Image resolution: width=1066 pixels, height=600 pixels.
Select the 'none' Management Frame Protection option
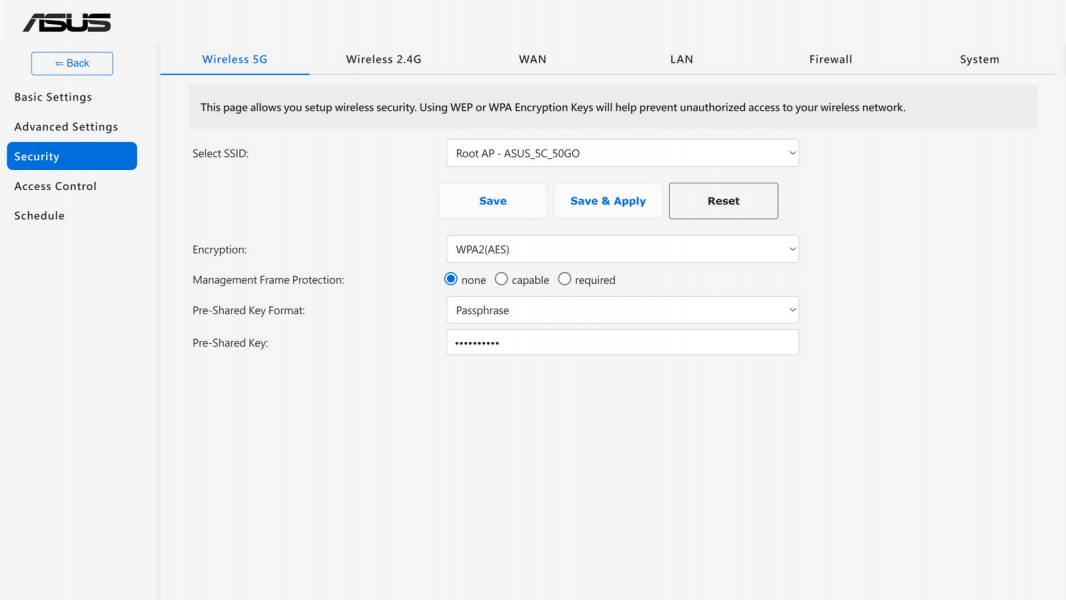pyautogui.click(x=451, y=279)
